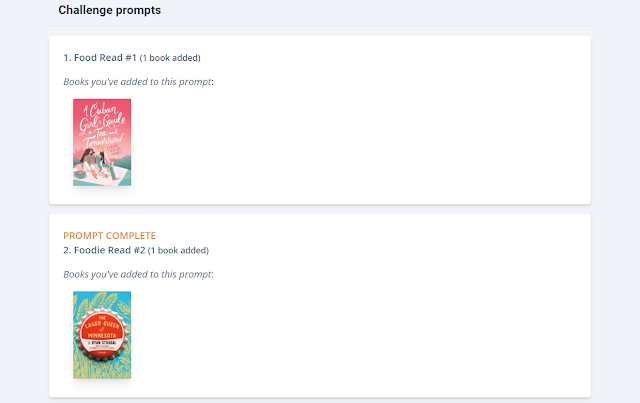This screenshot has height=403, width=640.
Task: Click the cursive title lettering on pink cover
Action: [104, 126]
